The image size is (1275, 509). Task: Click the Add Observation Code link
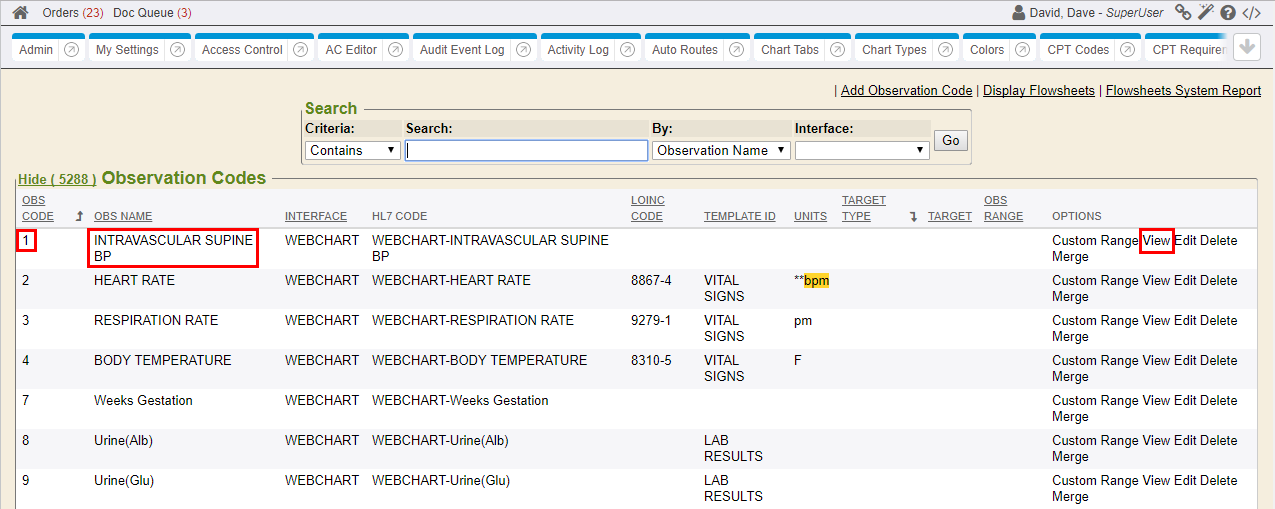pos(906,91)
